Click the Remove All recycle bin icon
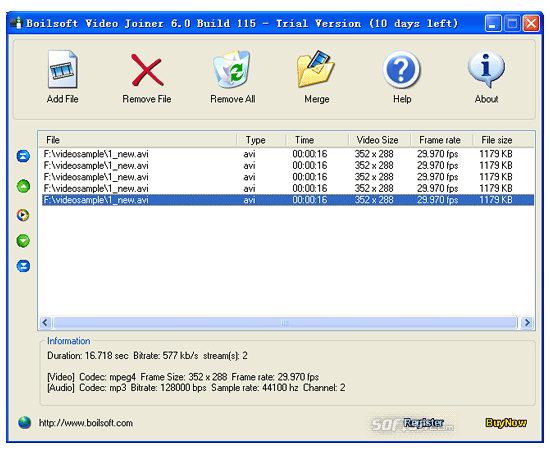550x450 pixels. (x=232, y=69)
